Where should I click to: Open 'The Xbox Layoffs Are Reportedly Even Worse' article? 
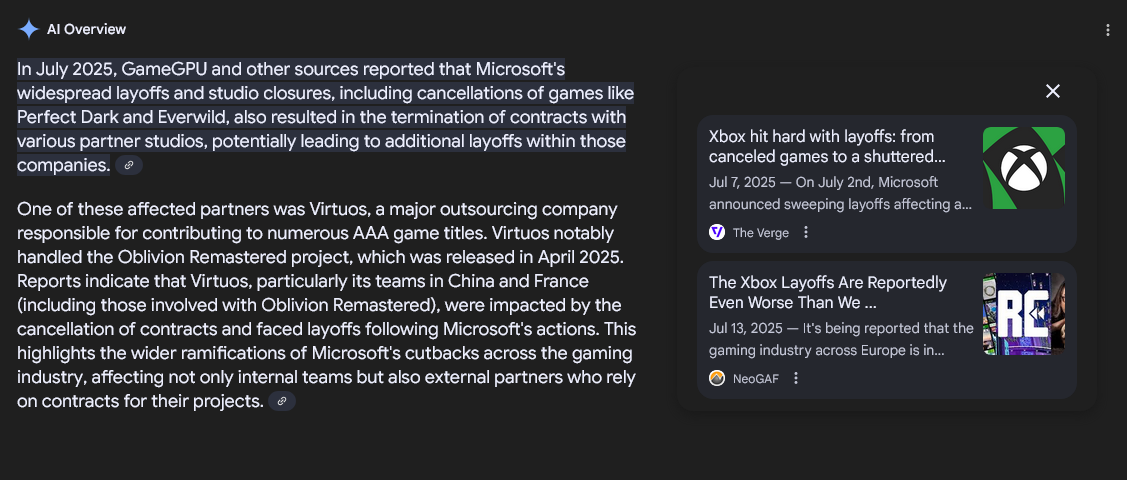click(828, 292)
